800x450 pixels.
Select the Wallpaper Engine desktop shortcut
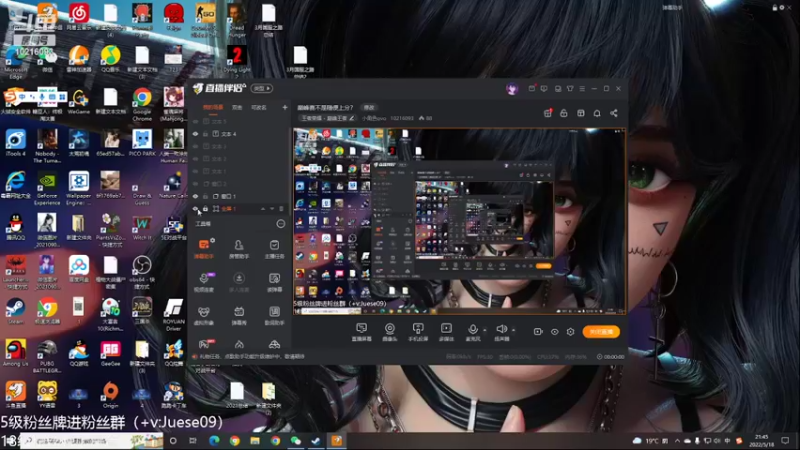pyautogui.click(x=79, y=189)
